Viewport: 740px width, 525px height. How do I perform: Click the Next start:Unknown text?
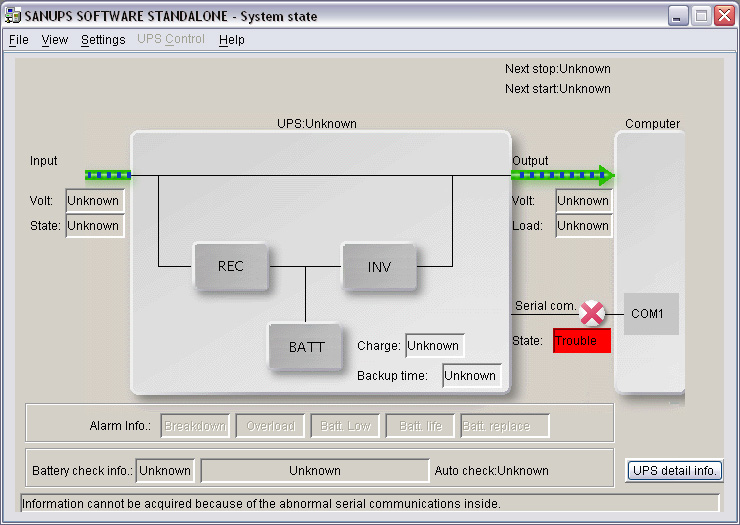pyautogui.click(x=558, y=89)
